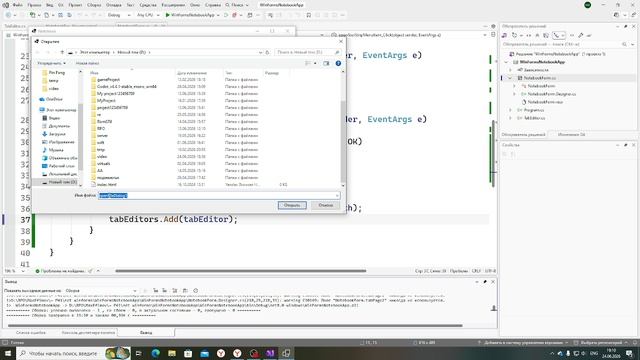Click the Open button in the dialog
This screenshot has width=640, height=360.
(x=292, y=205)
